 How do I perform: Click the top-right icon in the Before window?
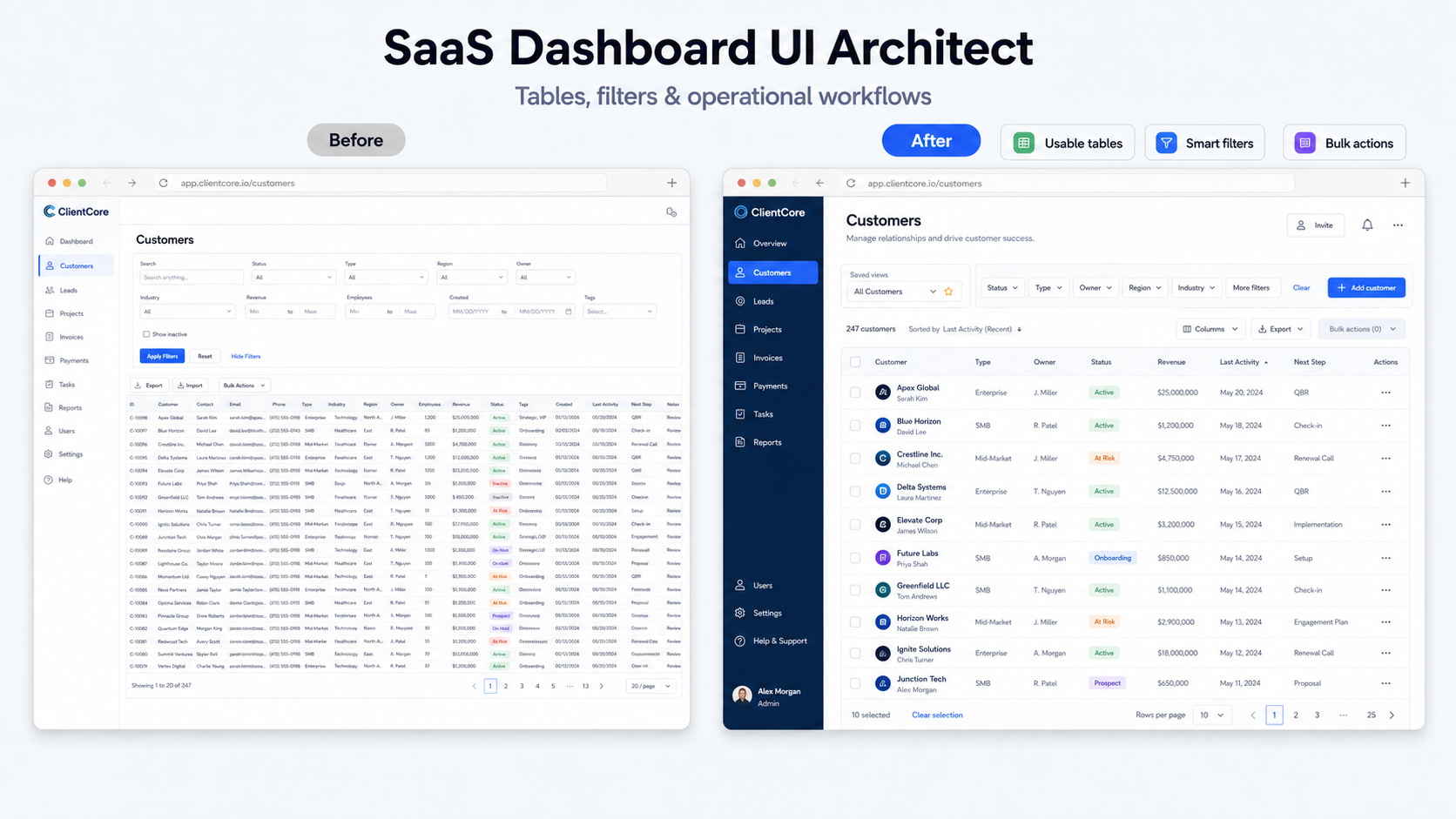click(x=671, y=212)
